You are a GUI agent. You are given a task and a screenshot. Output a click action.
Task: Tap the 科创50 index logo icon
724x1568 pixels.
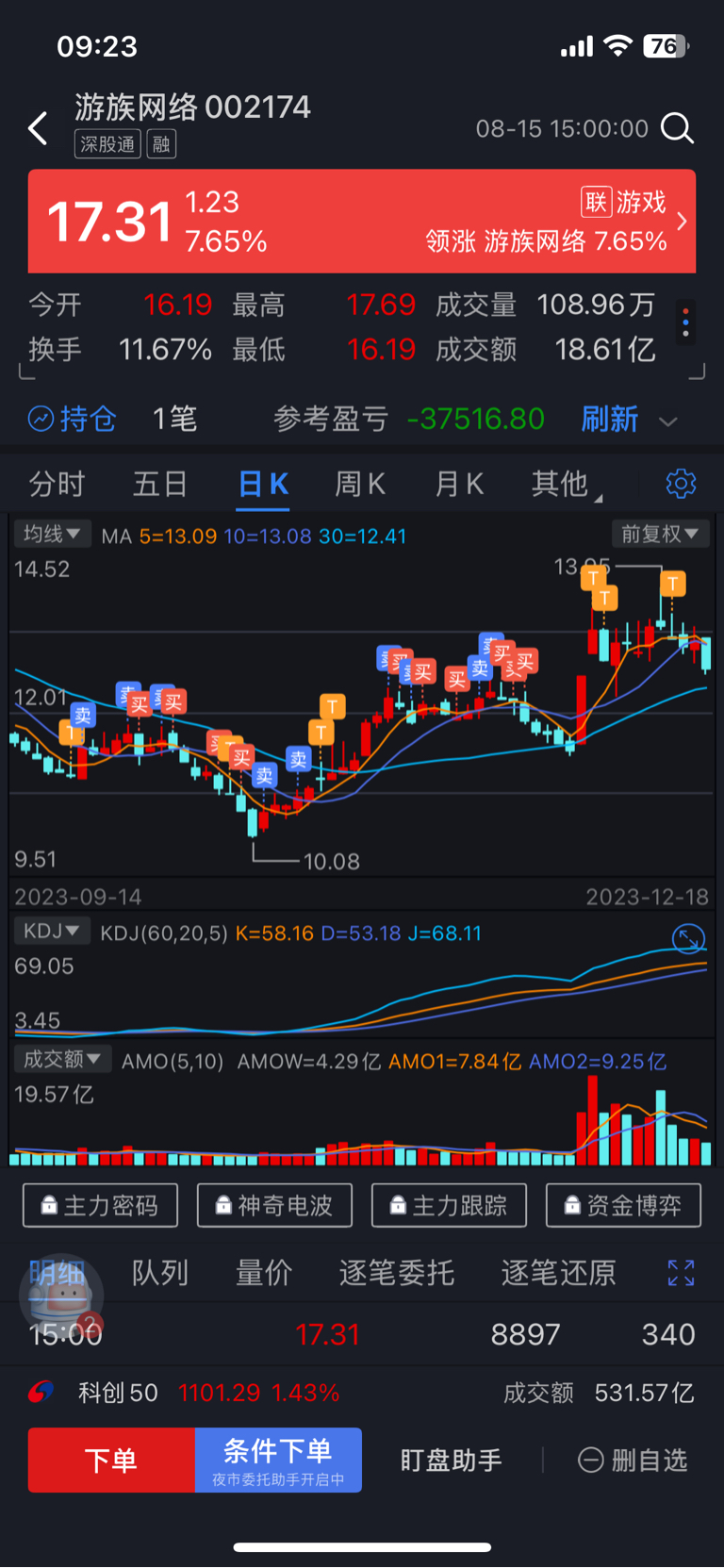click(x=41, y=1392)
